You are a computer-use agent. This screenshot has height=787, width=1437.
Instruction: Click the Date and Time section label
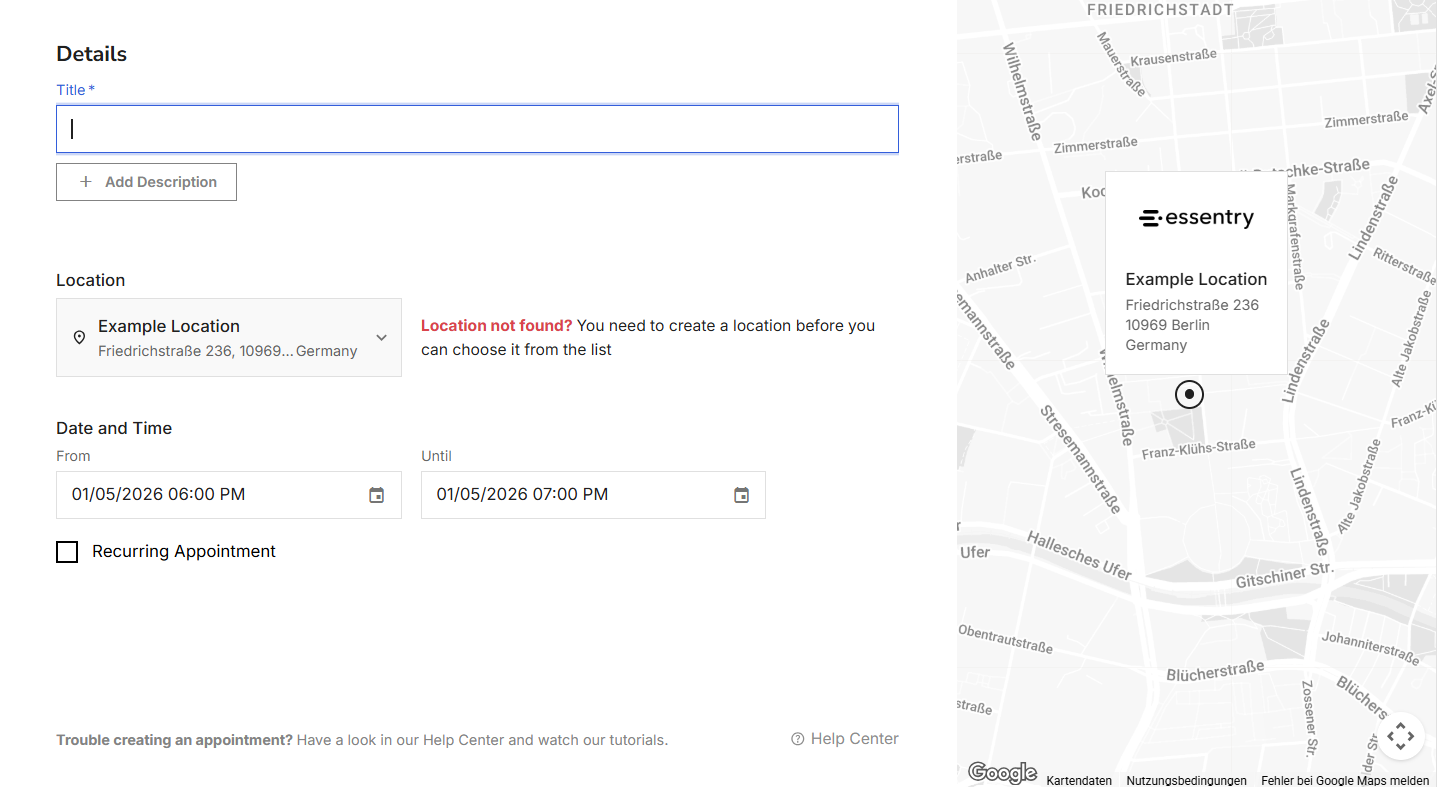pos(114,428)
